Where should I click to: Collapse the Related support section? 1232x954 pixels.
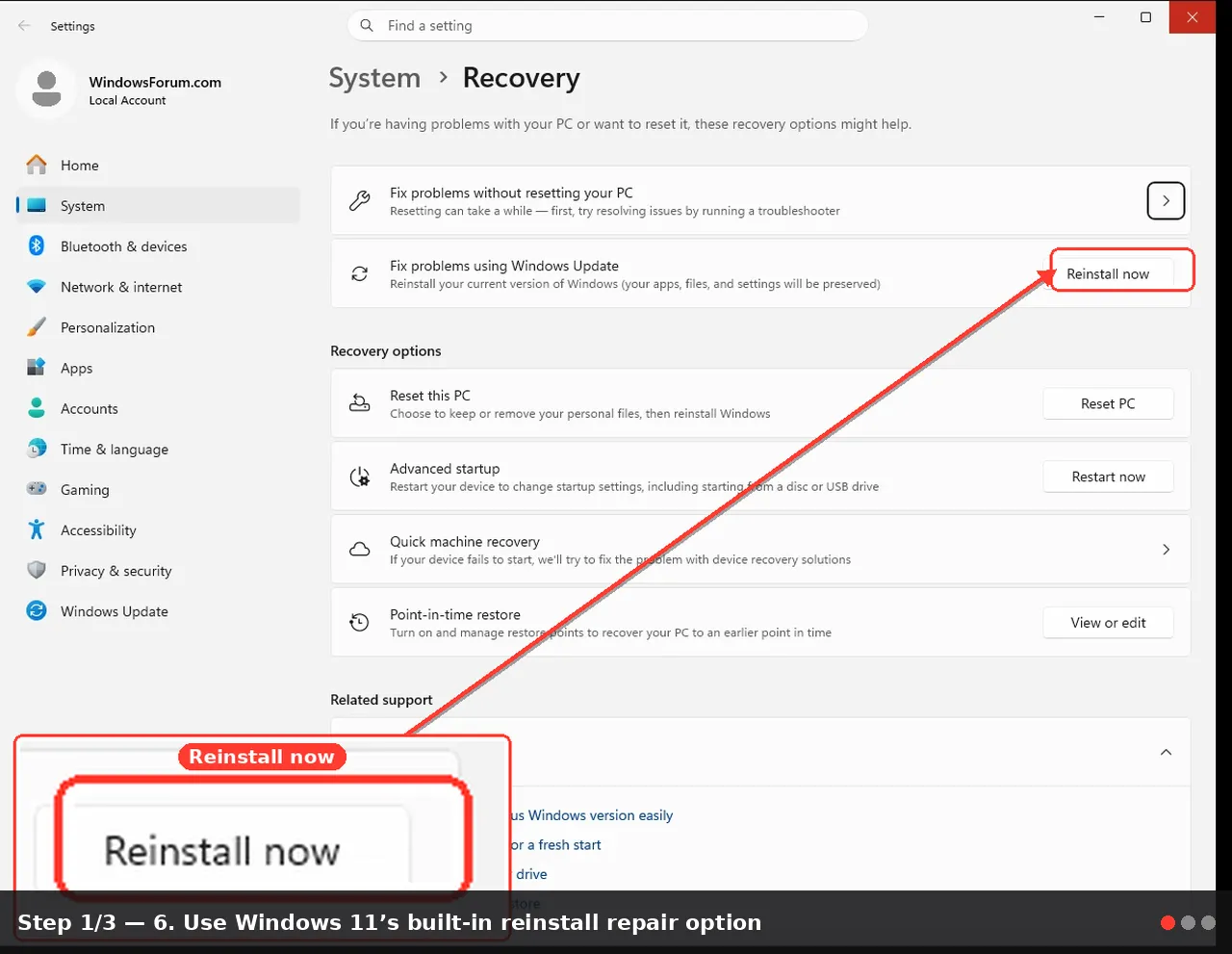click(1166, 752)
